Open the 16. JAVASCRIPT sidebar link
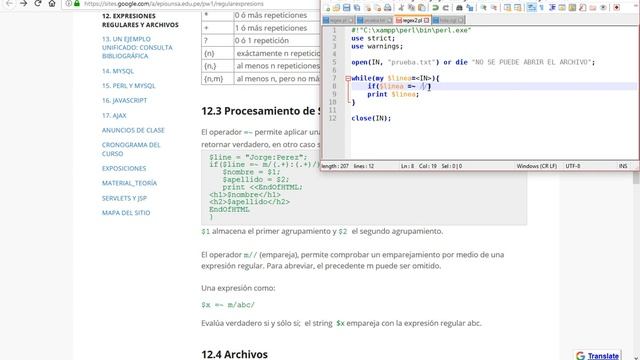 (x=124, y=100)
